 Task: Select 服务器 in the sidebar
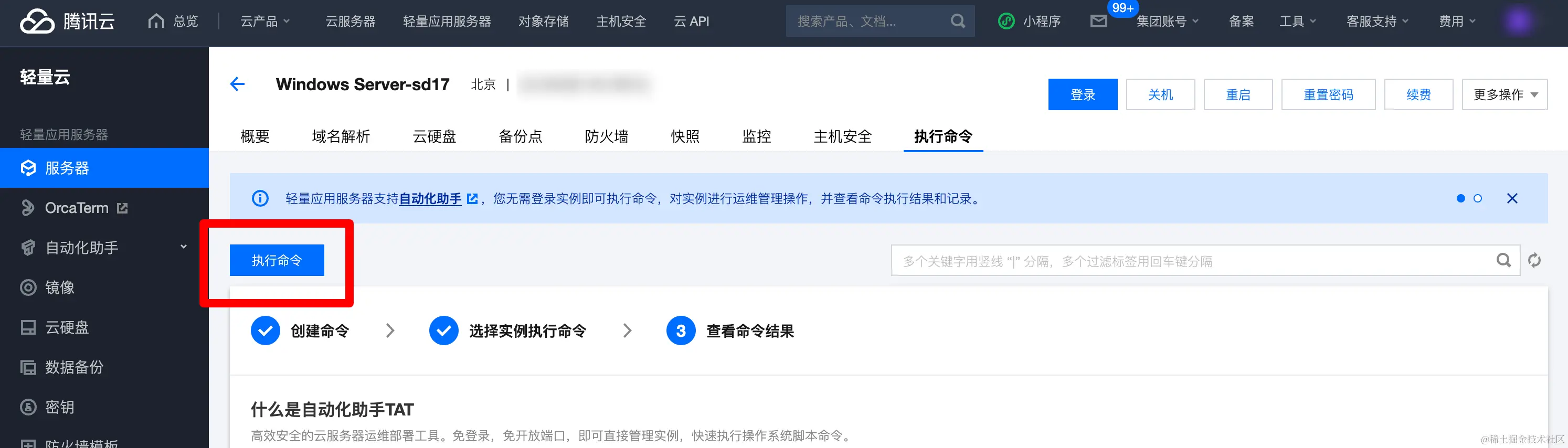tap(104, 168)
